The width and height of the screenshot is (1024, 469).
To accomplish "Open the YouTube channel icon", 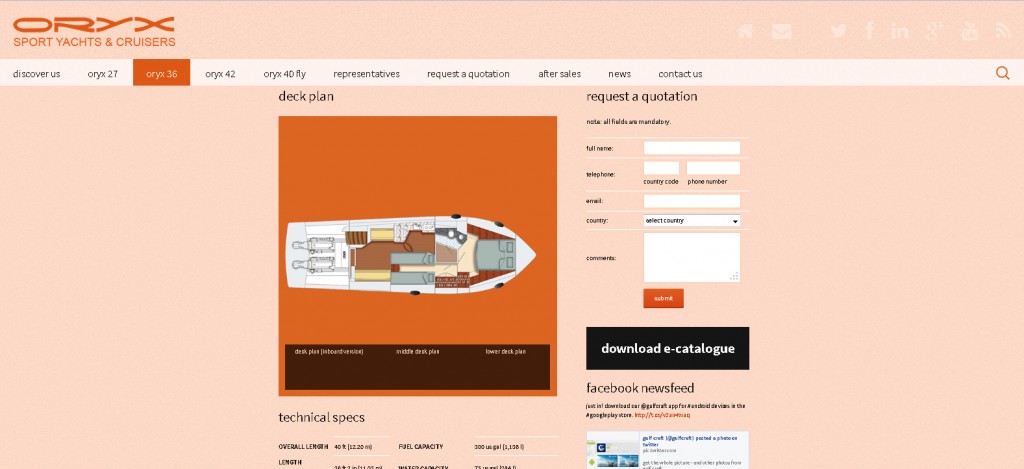I will point(969,31).
